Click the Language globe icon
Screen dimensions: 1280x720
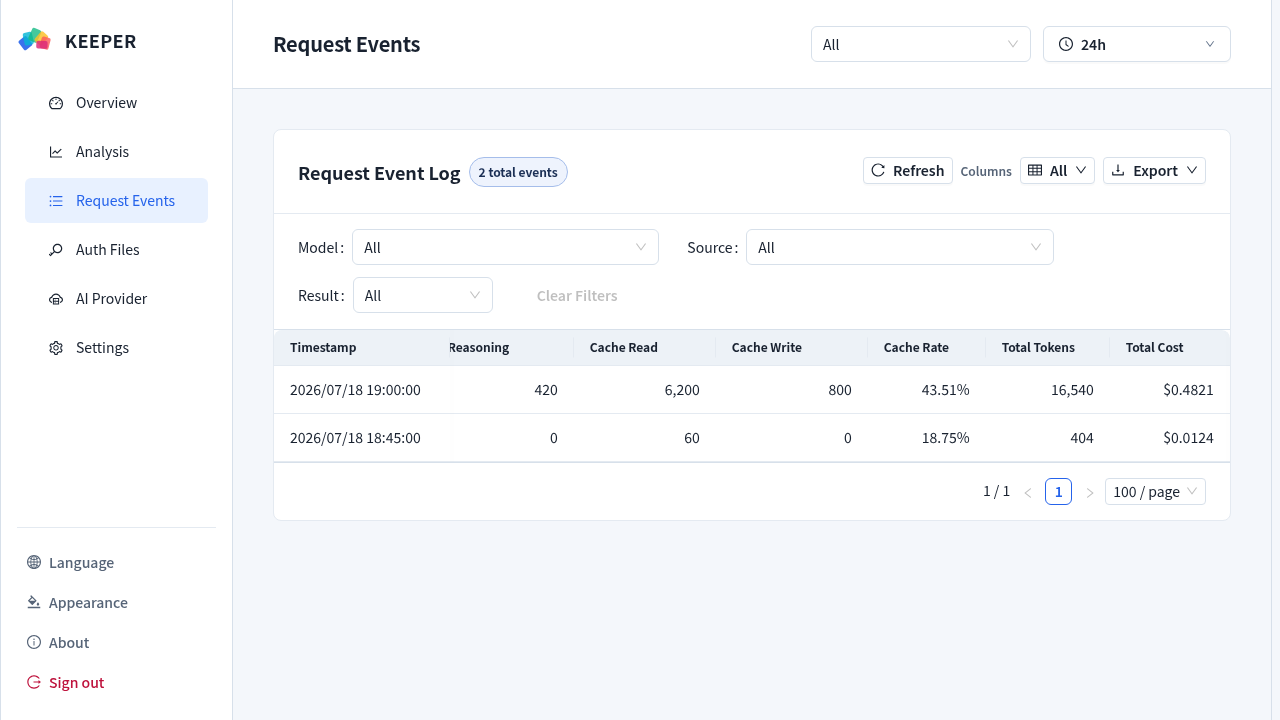coord(34,562)
